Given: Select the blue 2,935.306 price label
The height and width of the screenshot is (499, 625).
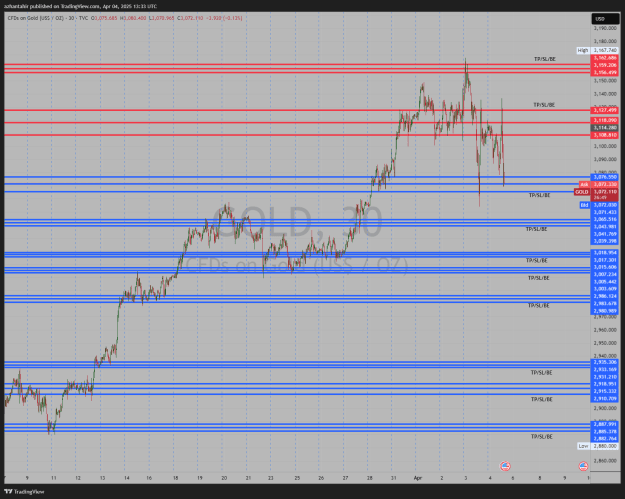Looking at the screenshot, I should pos(605,362).
